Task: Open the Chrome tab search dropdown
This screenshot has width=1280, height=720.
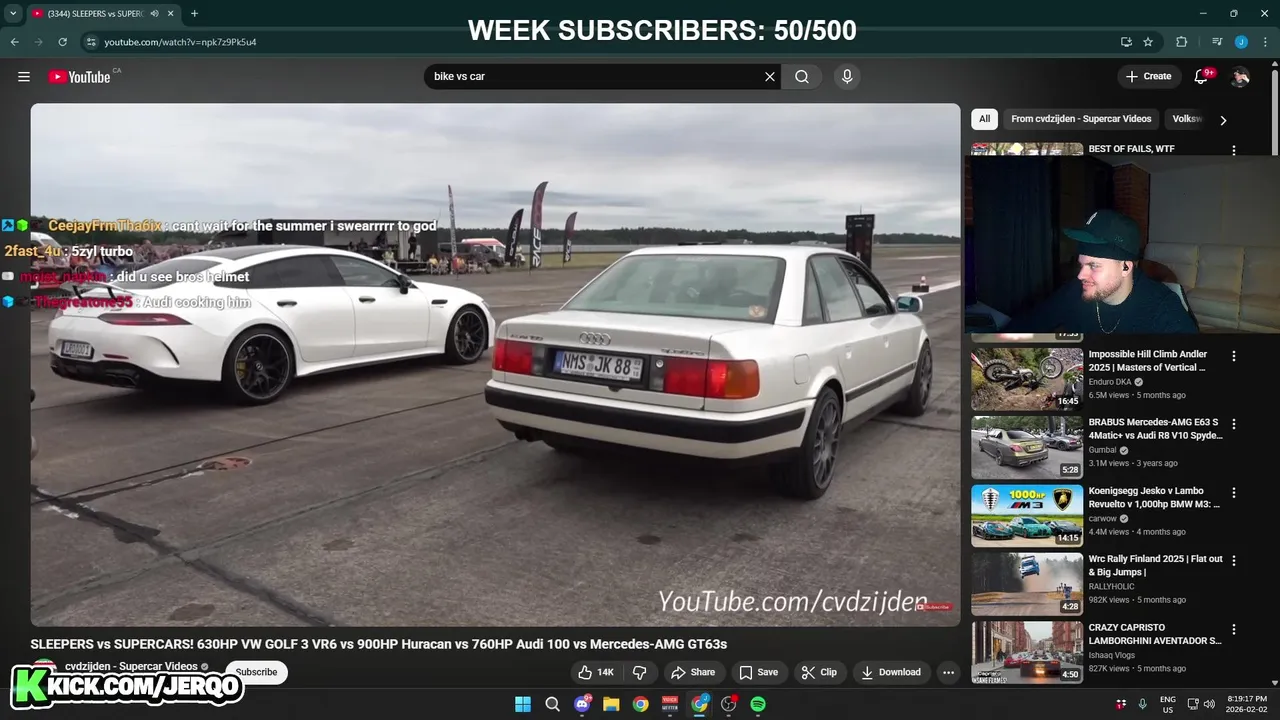Action: coord(13,14)
